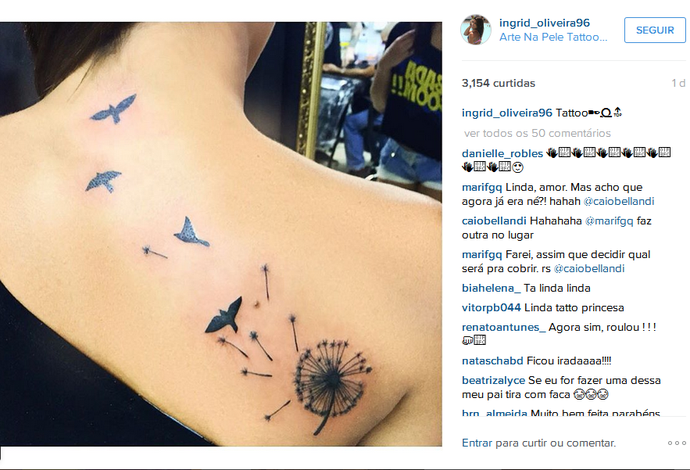
Task: Open the three-dots more options menu
Action: (676, 443)
